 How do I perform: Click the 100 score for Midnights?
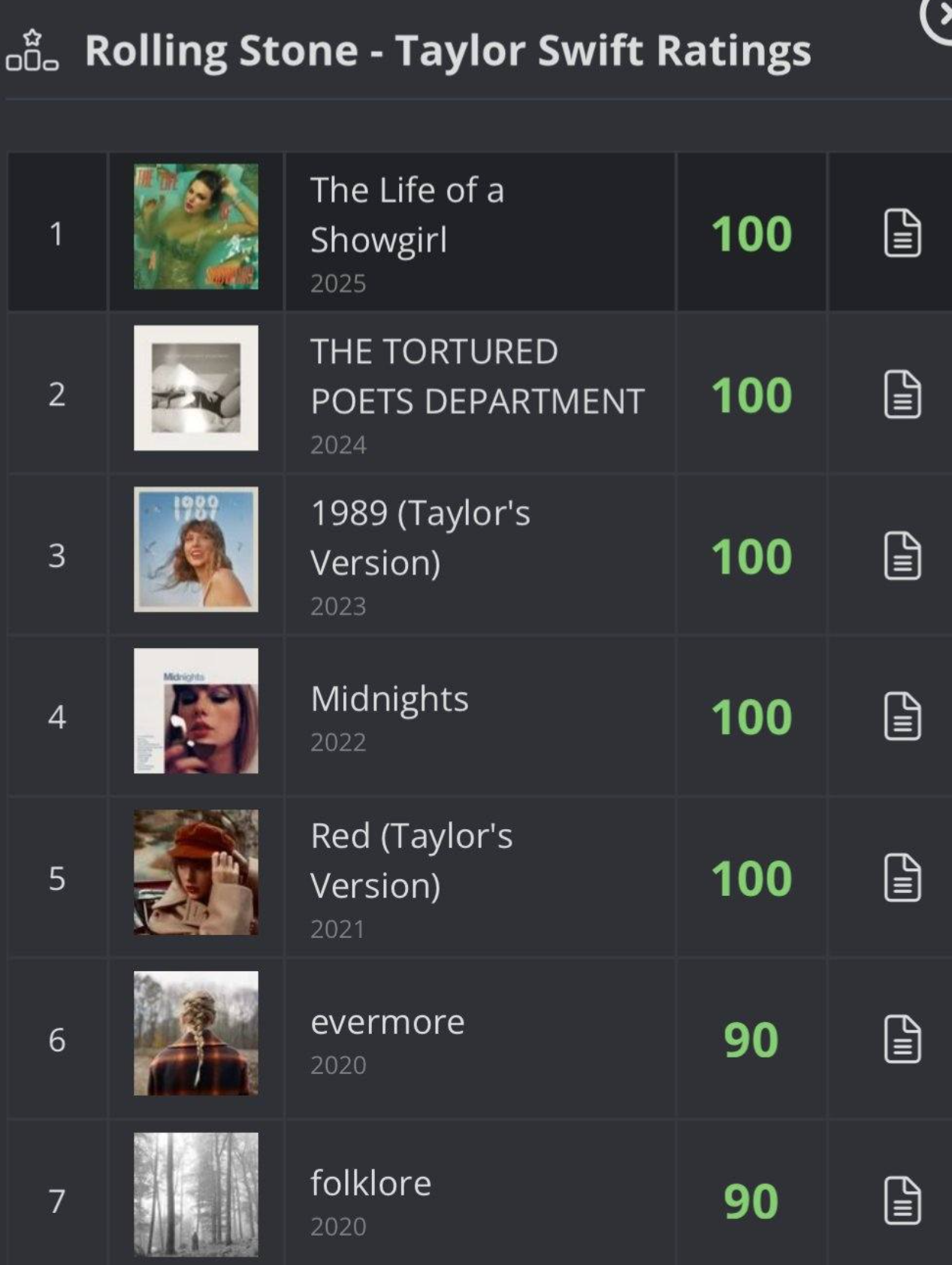[x=751, y=717]
